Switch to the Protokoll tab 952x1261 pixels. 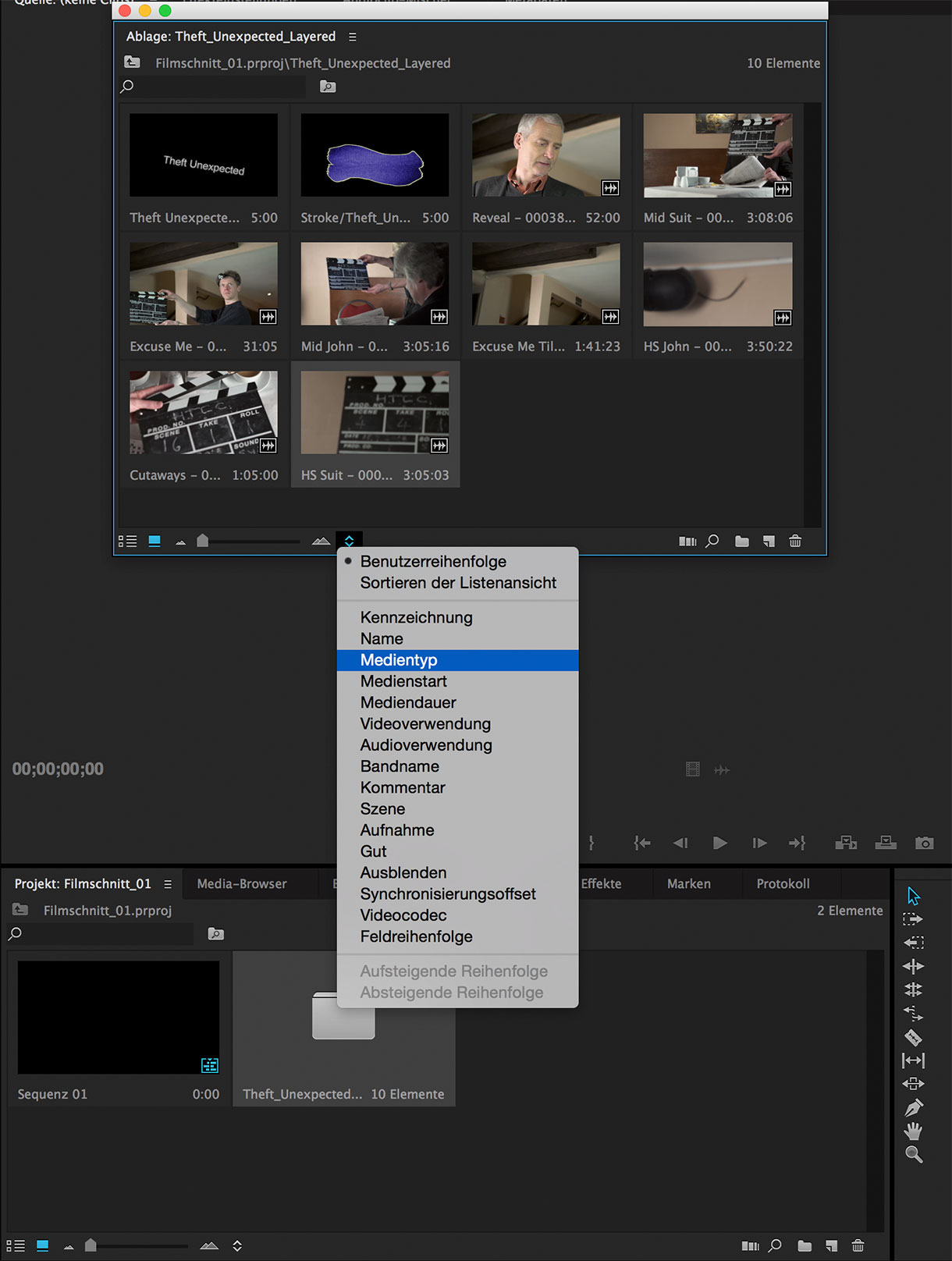783,884
